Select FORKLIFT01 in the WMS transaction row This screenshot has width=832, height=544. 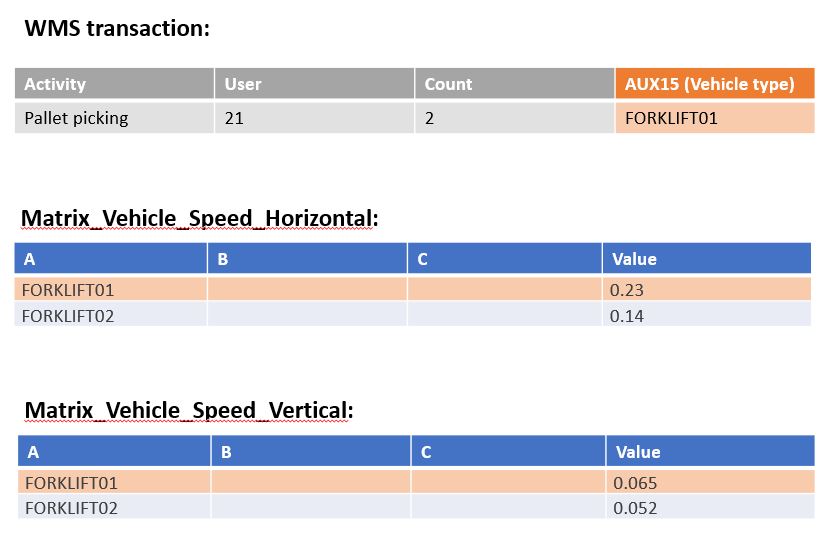pos(671,118)
